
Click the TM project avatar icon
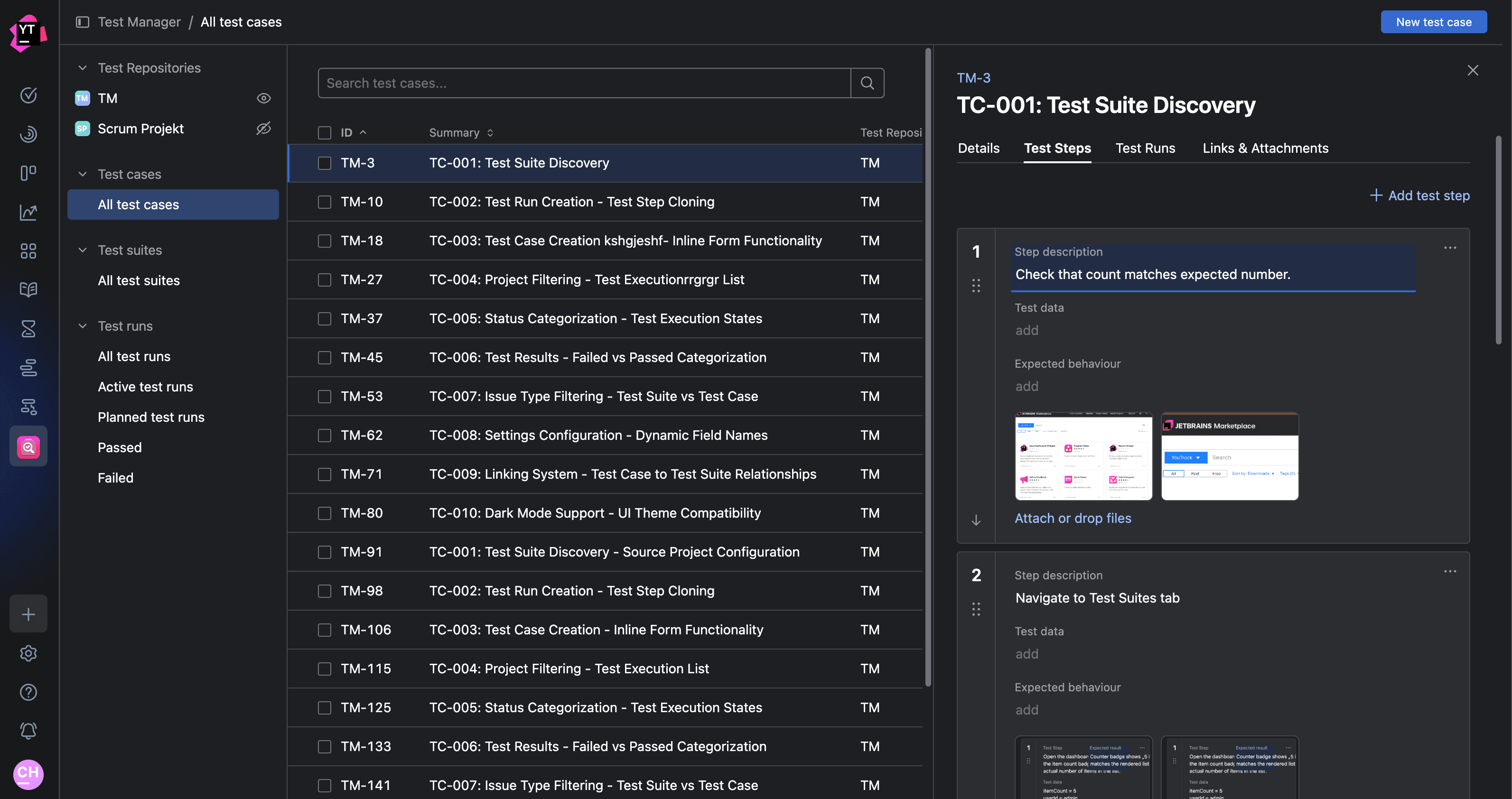point(82,98)
